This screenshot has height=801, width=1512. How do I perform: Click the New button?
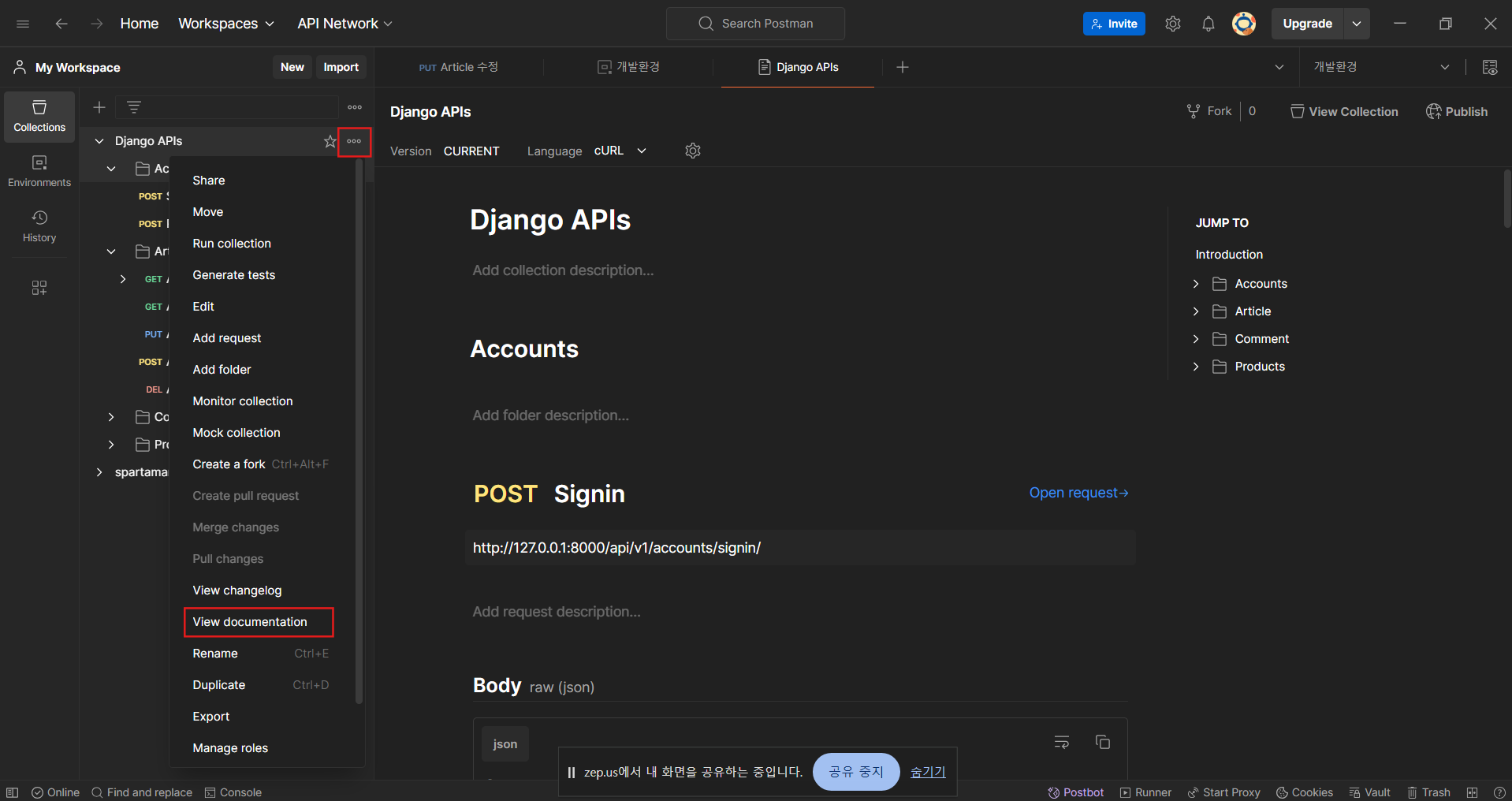click(292, 67)
